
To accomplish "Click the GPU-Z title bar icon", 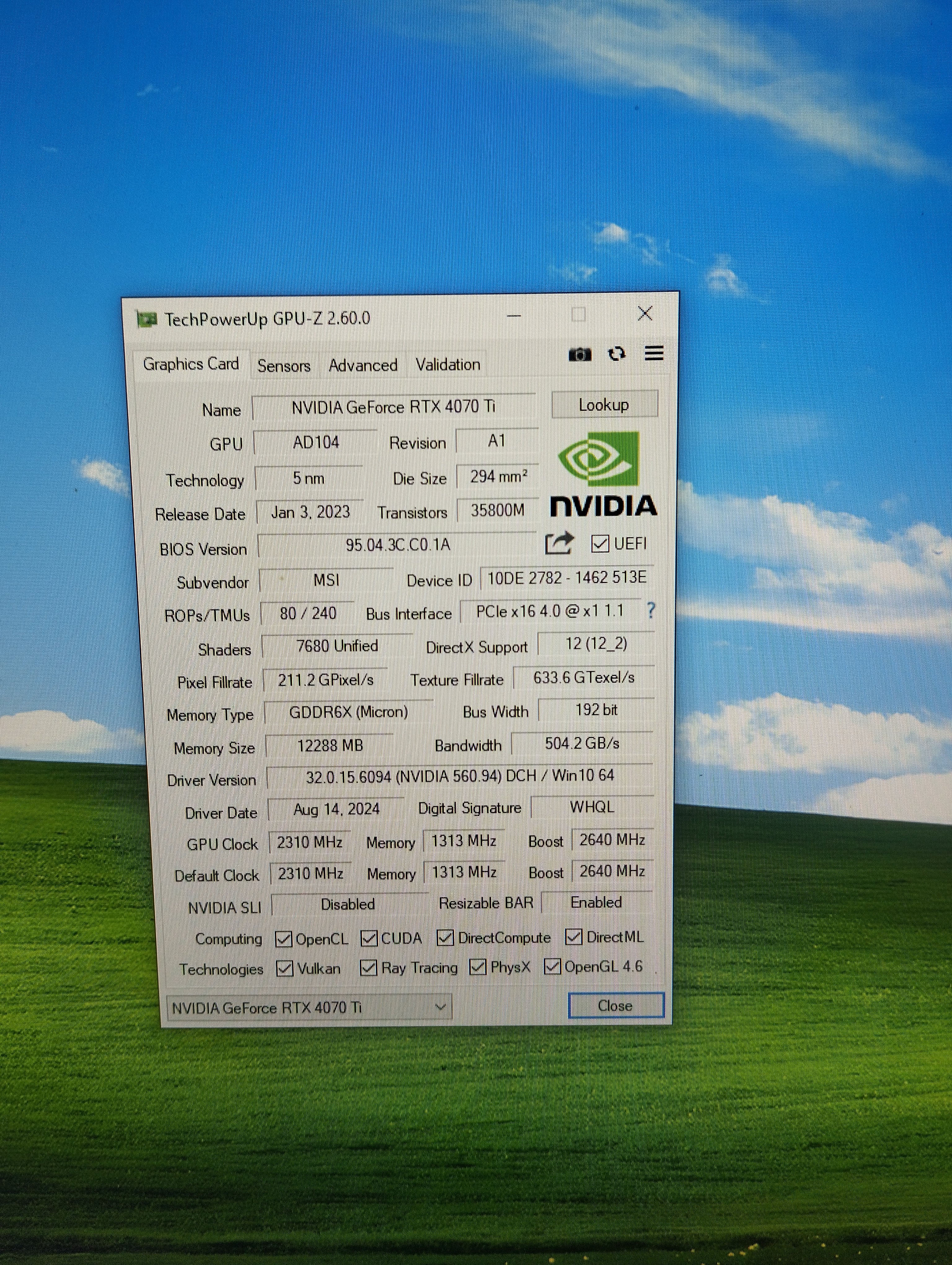I will [x=147, y=319].
